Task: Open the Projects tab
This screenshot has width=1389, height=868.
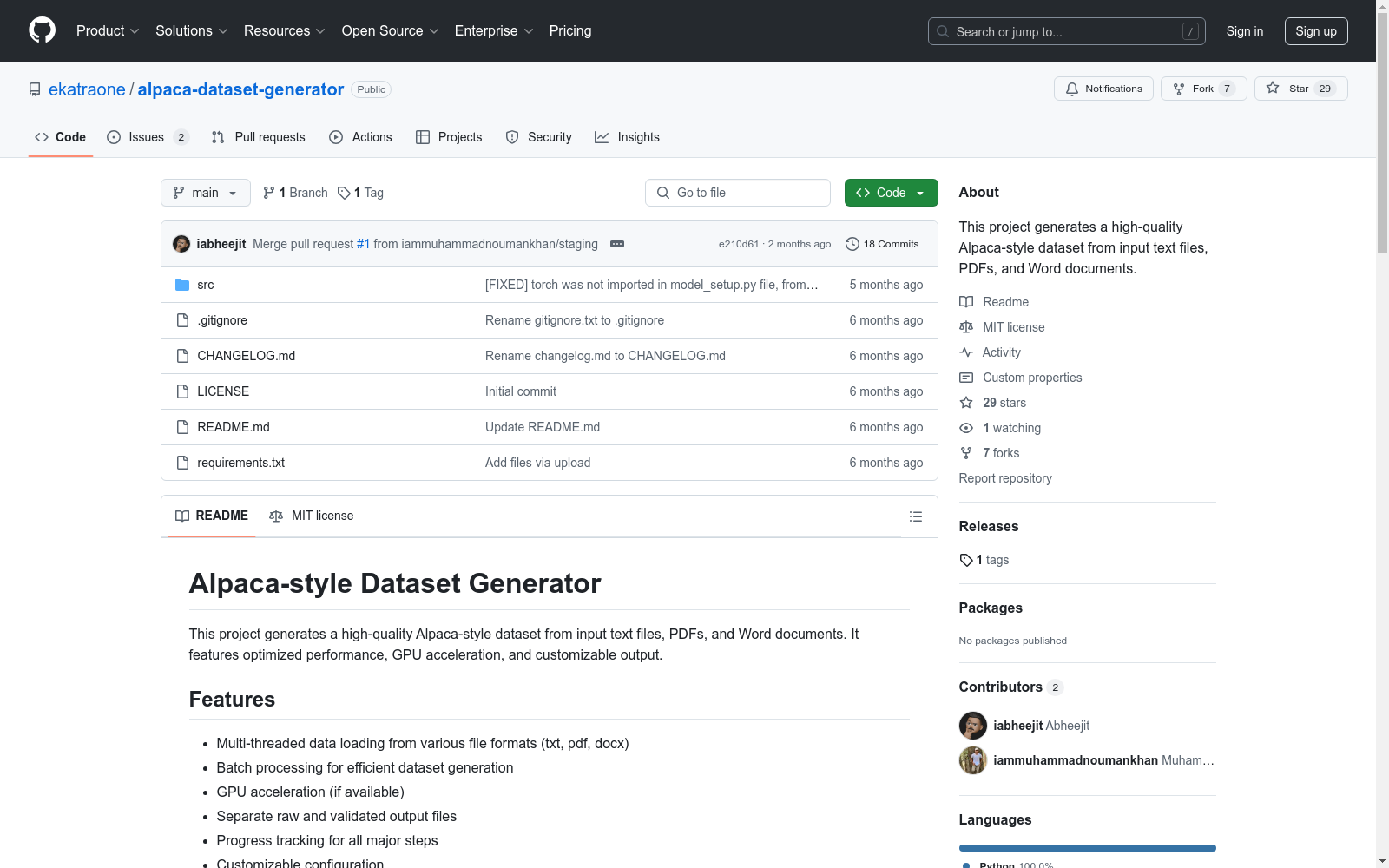Action: coord(449,137)
